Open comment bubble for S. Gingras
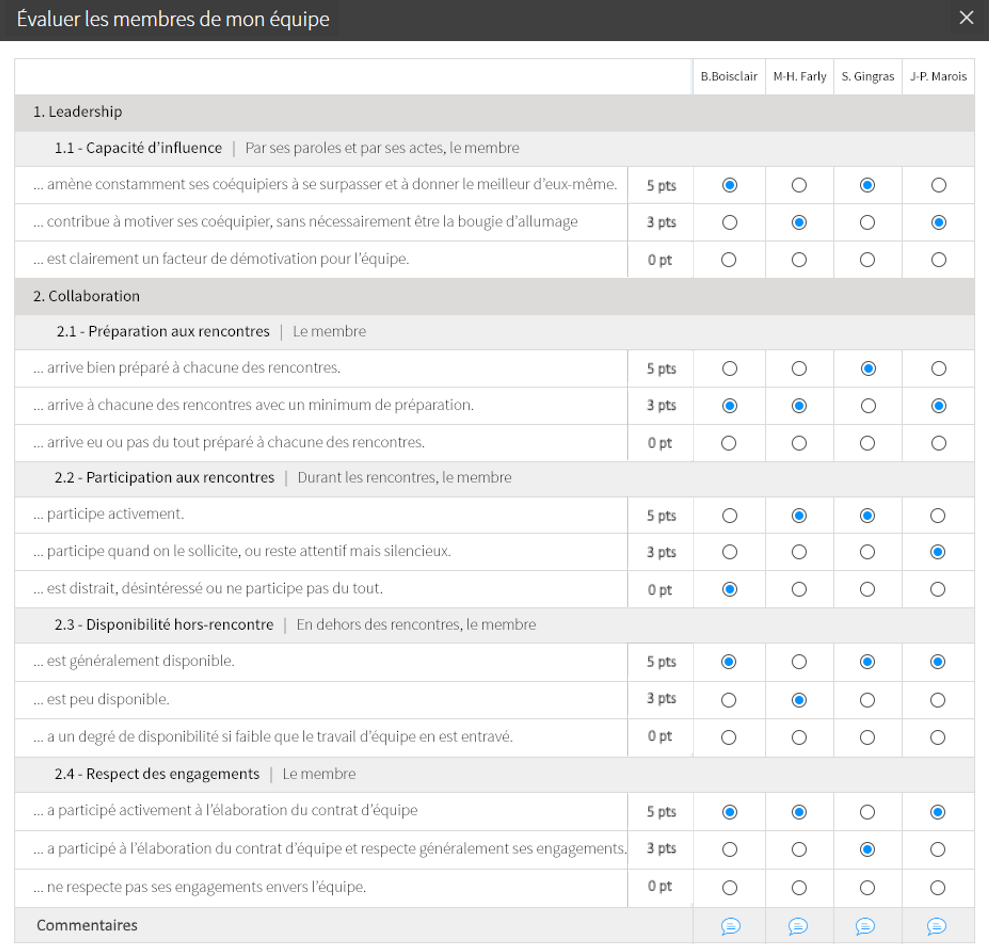The image size is (989, 951). pyautogui.click(x=865, y=926)
